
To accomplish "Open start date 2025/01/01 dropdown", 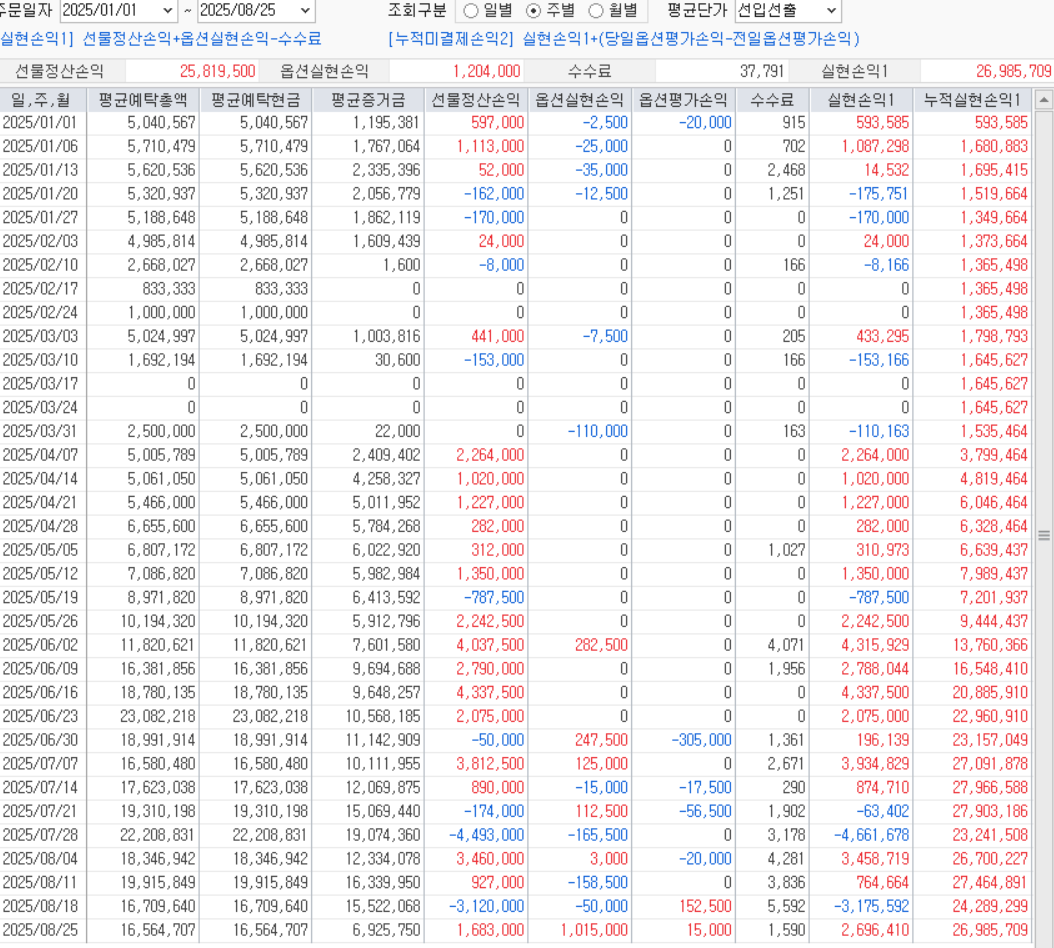I will tap(167, 10).
